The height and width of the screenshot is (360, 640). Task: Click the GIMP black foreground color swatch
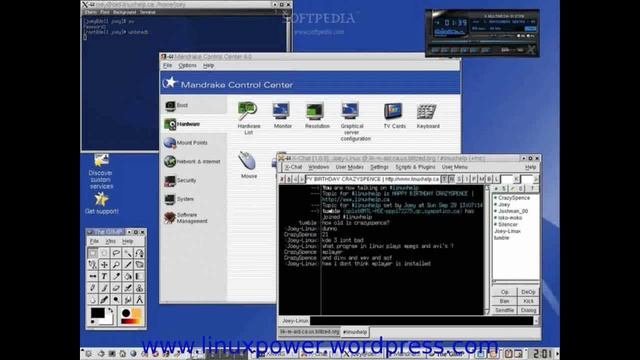[98, 313]
